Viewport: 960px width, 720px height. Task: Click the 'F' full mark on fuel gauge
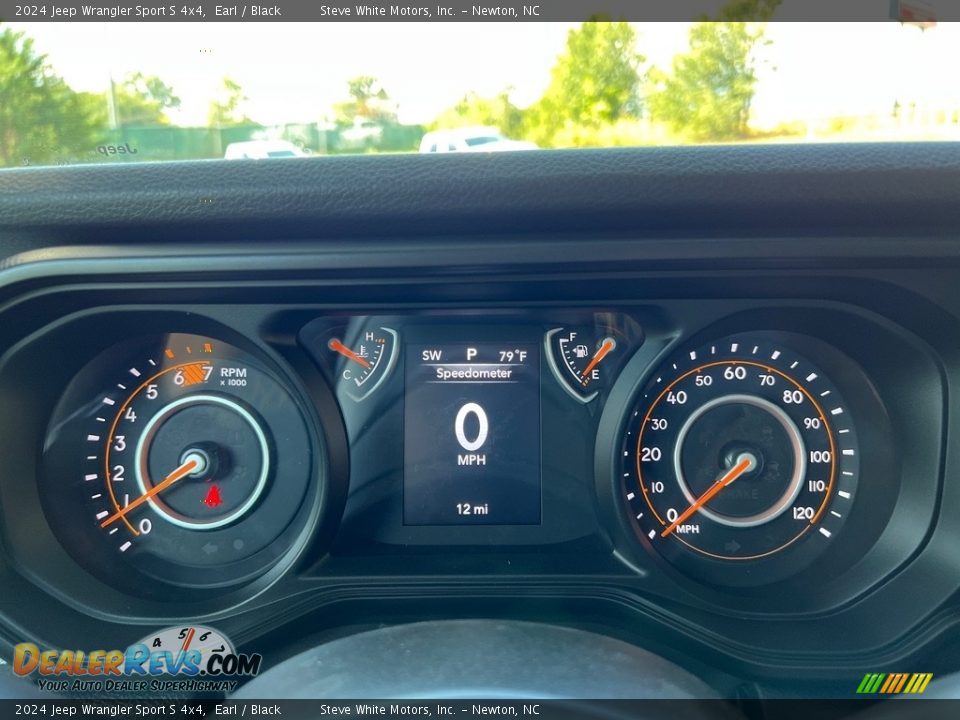pyautogui.click(x=573, y=337)
